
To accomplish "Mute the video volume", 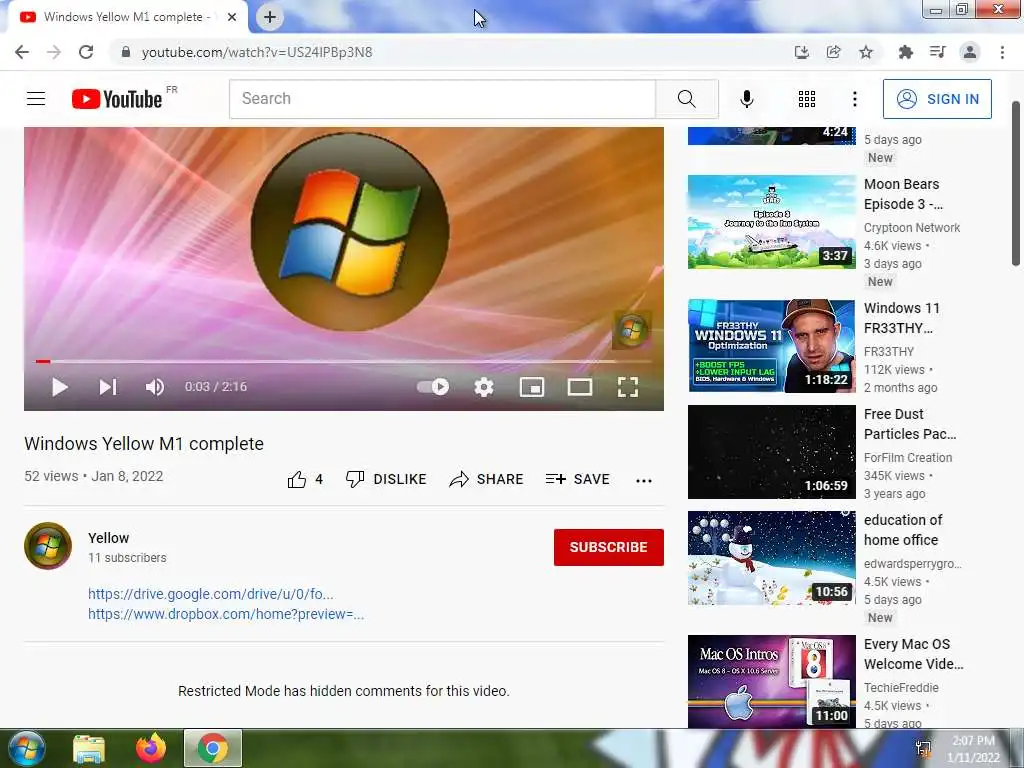I will click(155, 387).
